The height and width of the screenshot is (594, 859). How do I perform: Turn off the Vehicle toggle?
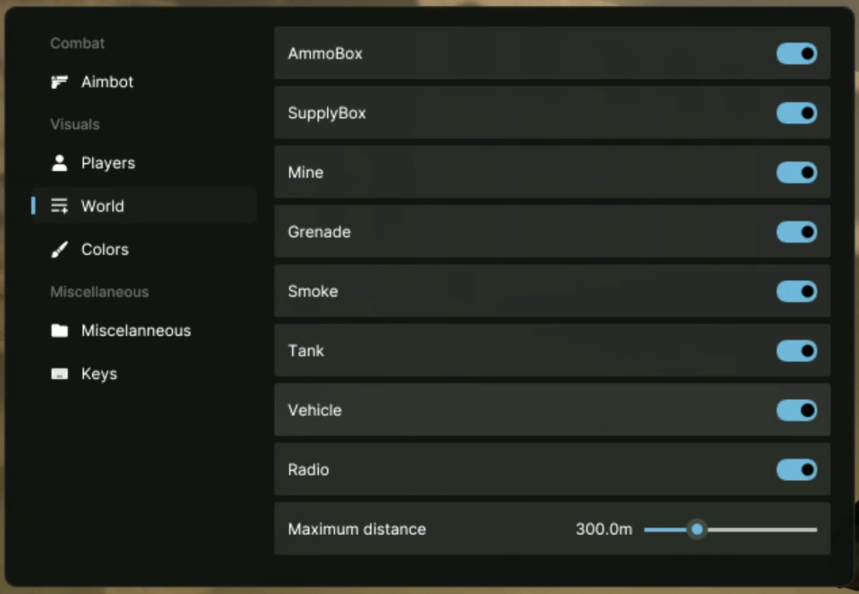tap(796, 411)
